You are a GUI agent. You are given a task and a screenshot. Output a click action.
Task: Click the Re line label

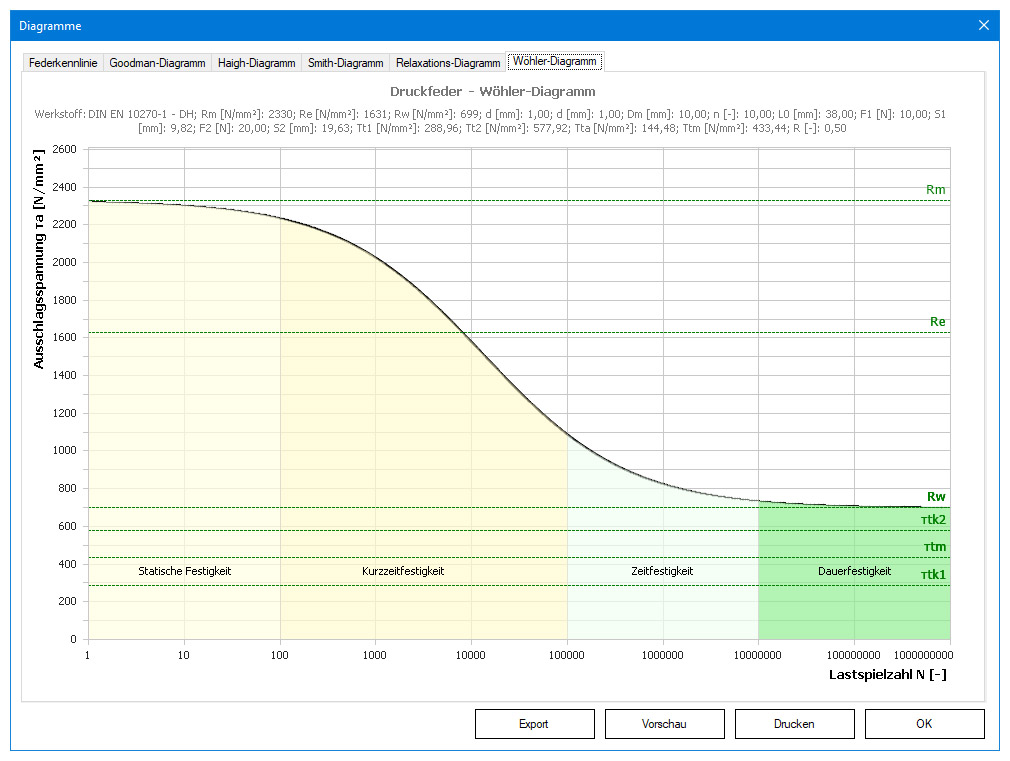pos(937,322)
